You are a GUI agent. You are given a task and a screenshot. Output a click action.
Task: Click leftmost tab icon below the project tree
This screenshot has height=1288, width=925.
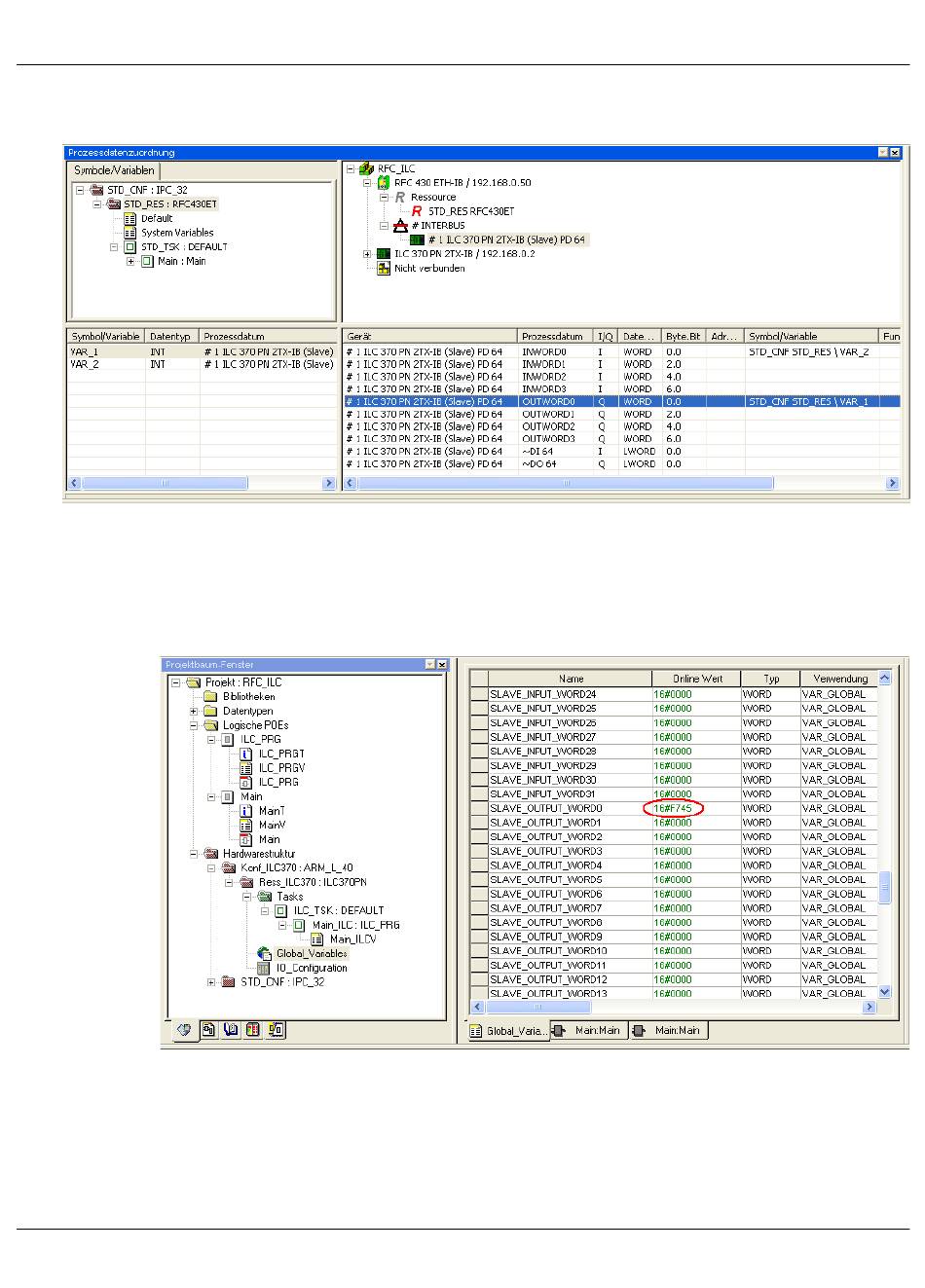184,1029
